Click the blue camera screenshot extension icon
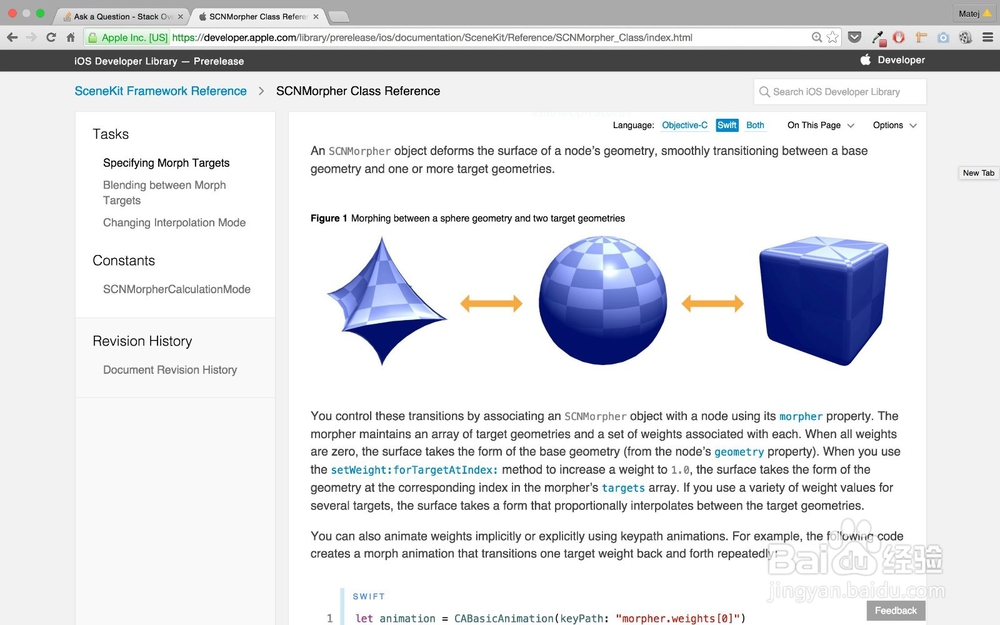Screen dimensions: 1000x625 tap(943, 37)
